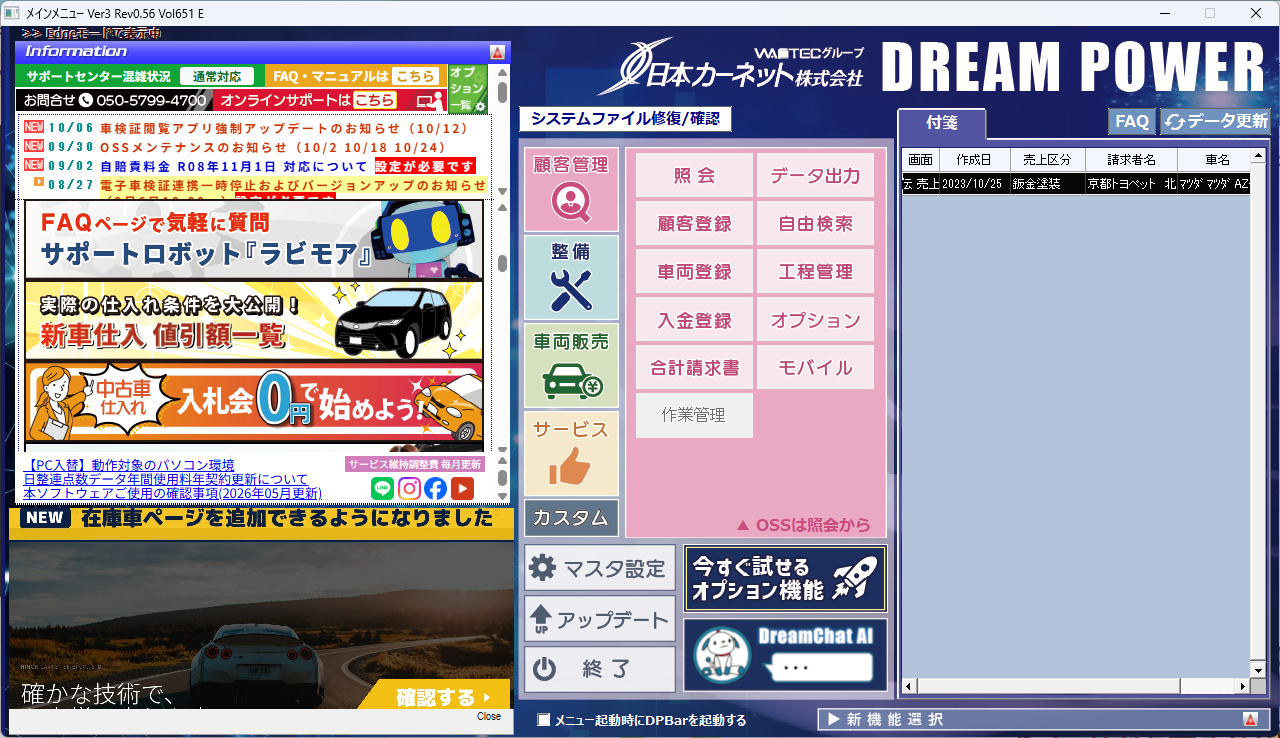Click the 終了 power icon button
The height and width of the screenshot is (738, 1280).
pyautogui.click(x=600, y=669)
